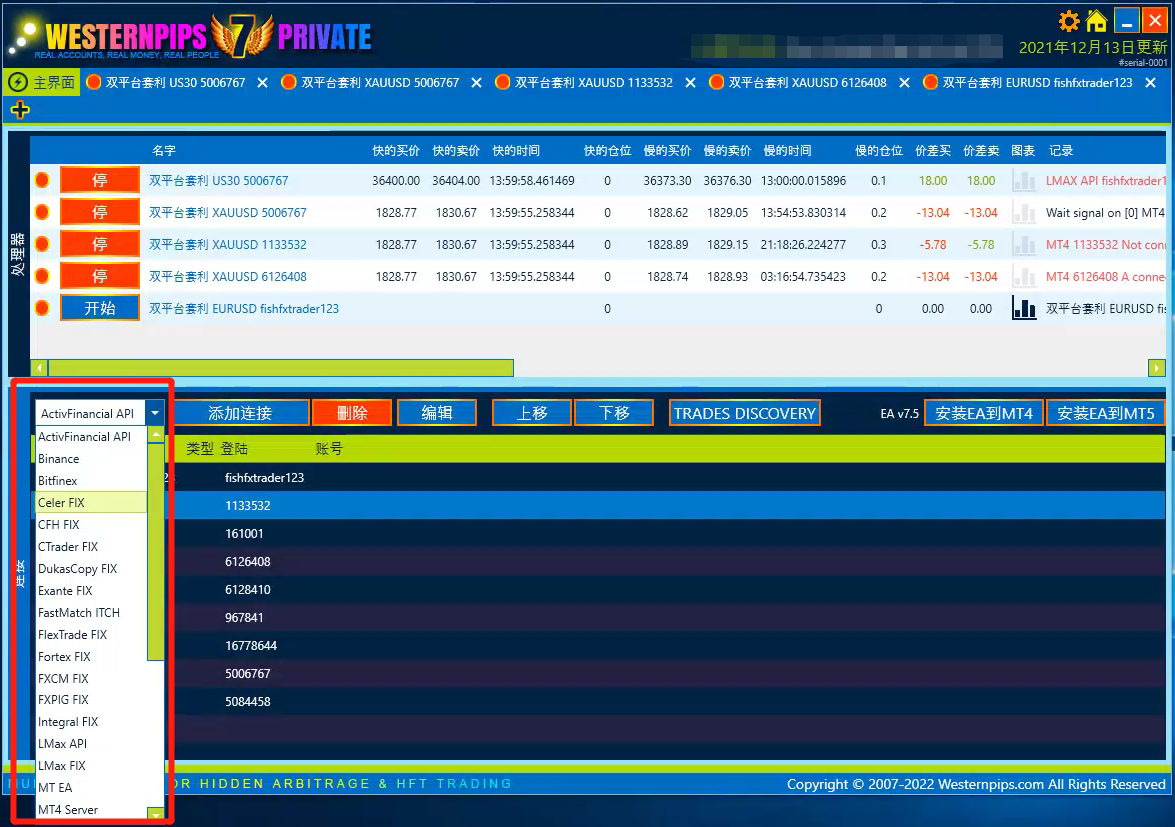This screenshot has height=827, width=1175.
Task: Close the XAUUSD 5006767 tab
Action: (x=476, y=82)
